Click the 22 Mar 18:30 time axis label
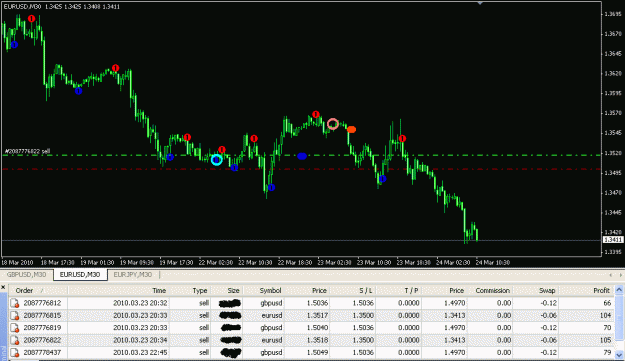 coord(295,263)
